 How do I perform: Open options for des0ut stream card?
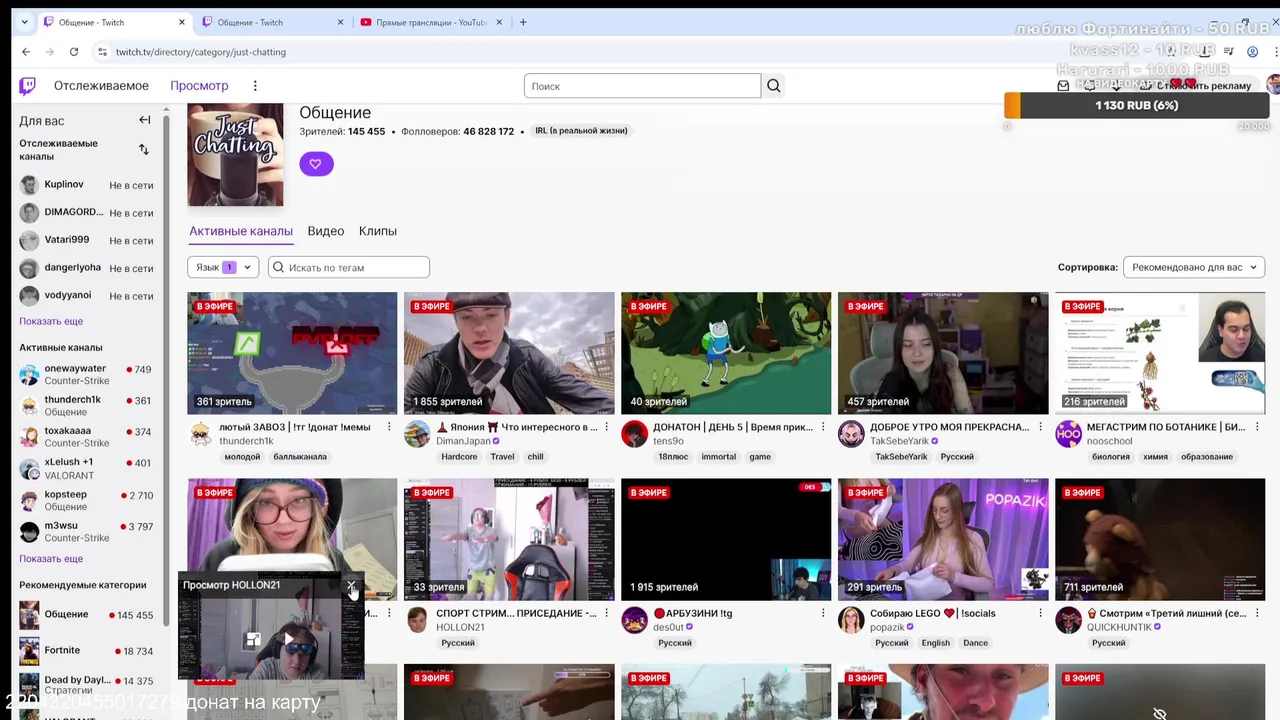pos(823,613)
